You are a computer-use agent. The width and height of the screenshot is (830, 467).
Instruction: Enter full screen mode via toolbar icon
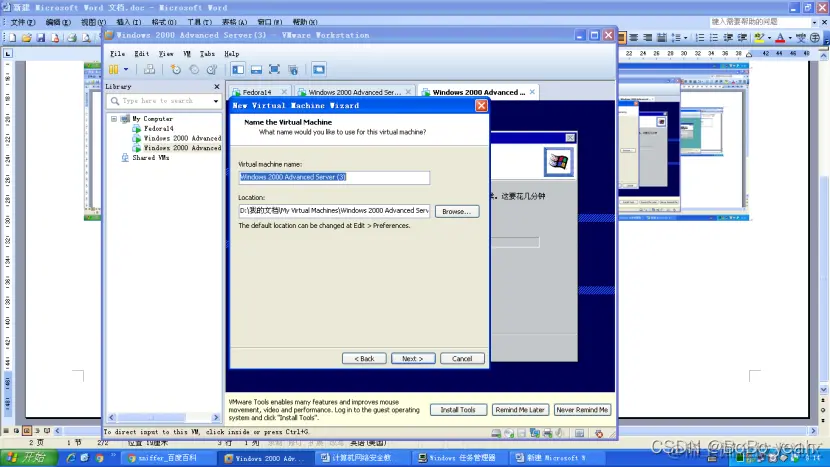(274, 69)
